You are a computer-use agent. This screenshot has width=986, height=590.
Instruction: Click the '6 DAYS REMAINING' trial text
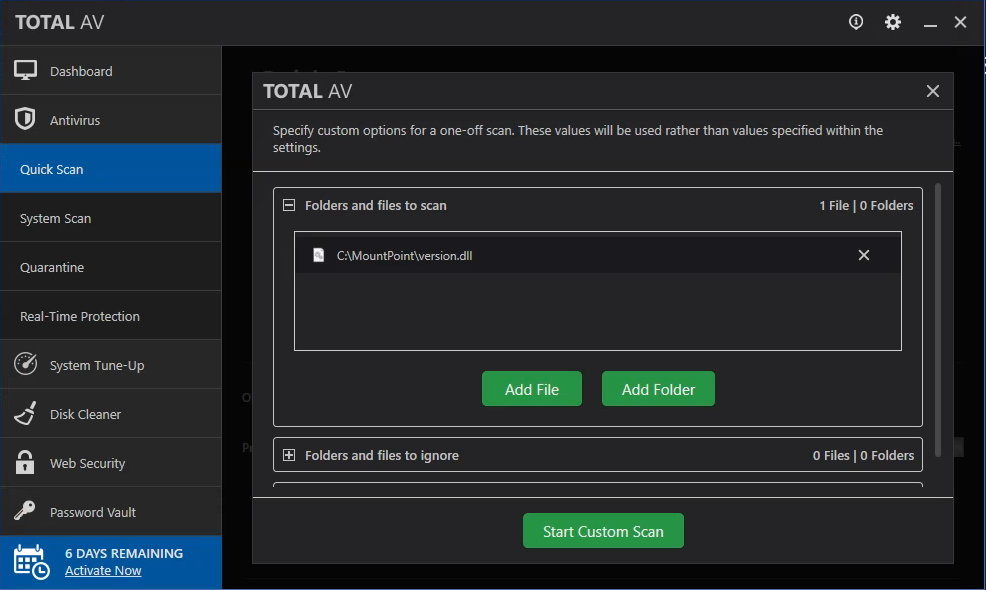click(x=124, y=554)
